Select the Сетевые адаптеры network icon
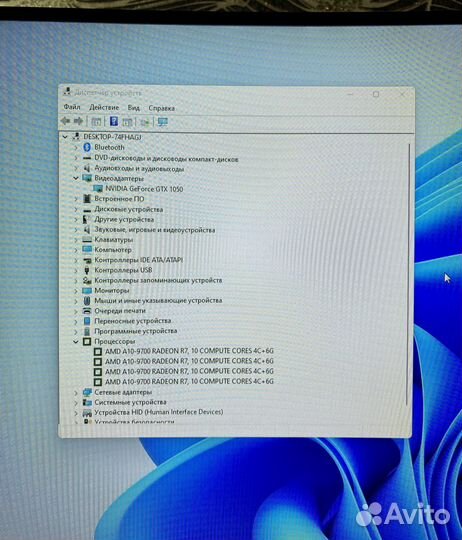462x540 pixels. click(87, 392)
